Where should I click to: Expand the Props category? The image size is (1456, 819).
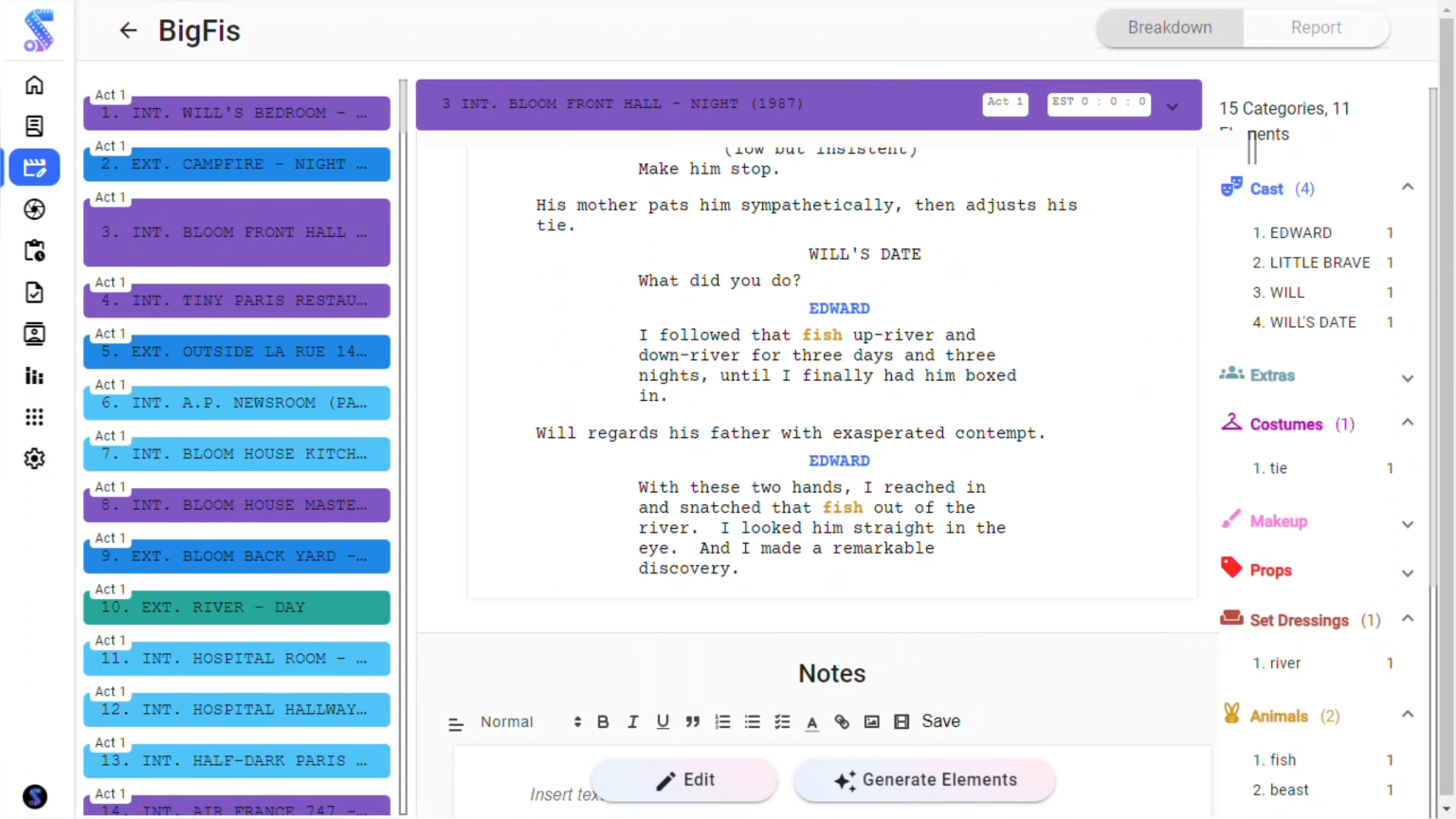point(1408,573)
